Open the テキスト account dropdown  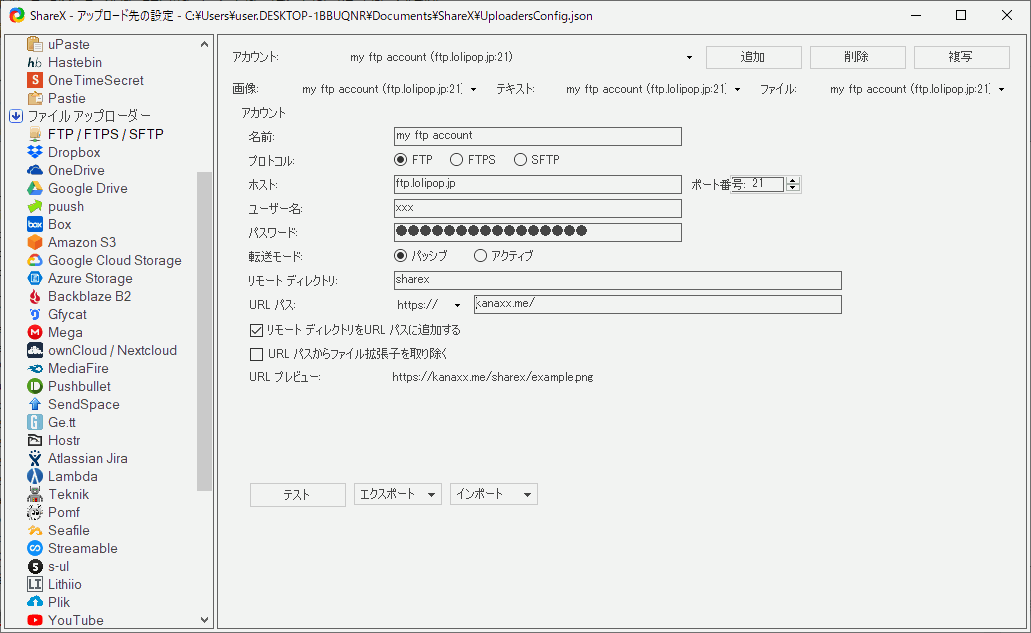[x=737, y=89]
